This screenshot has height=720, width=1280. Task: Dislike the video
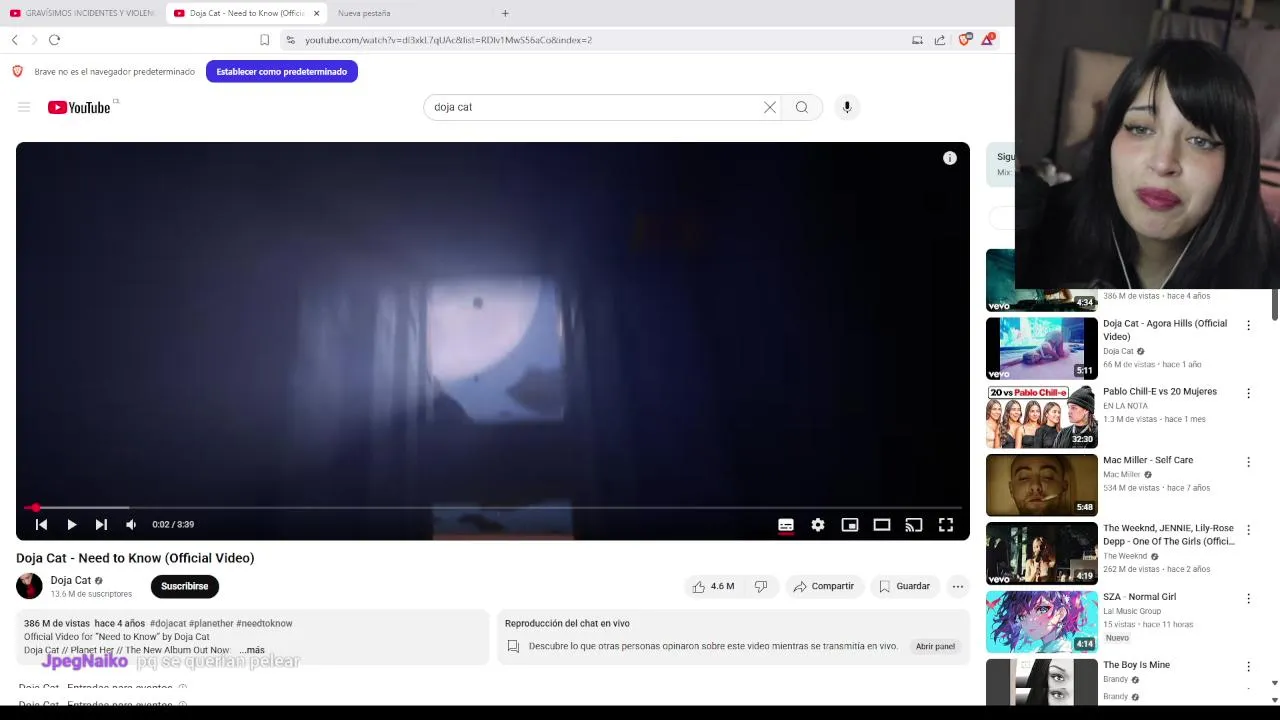pos(761,586)
